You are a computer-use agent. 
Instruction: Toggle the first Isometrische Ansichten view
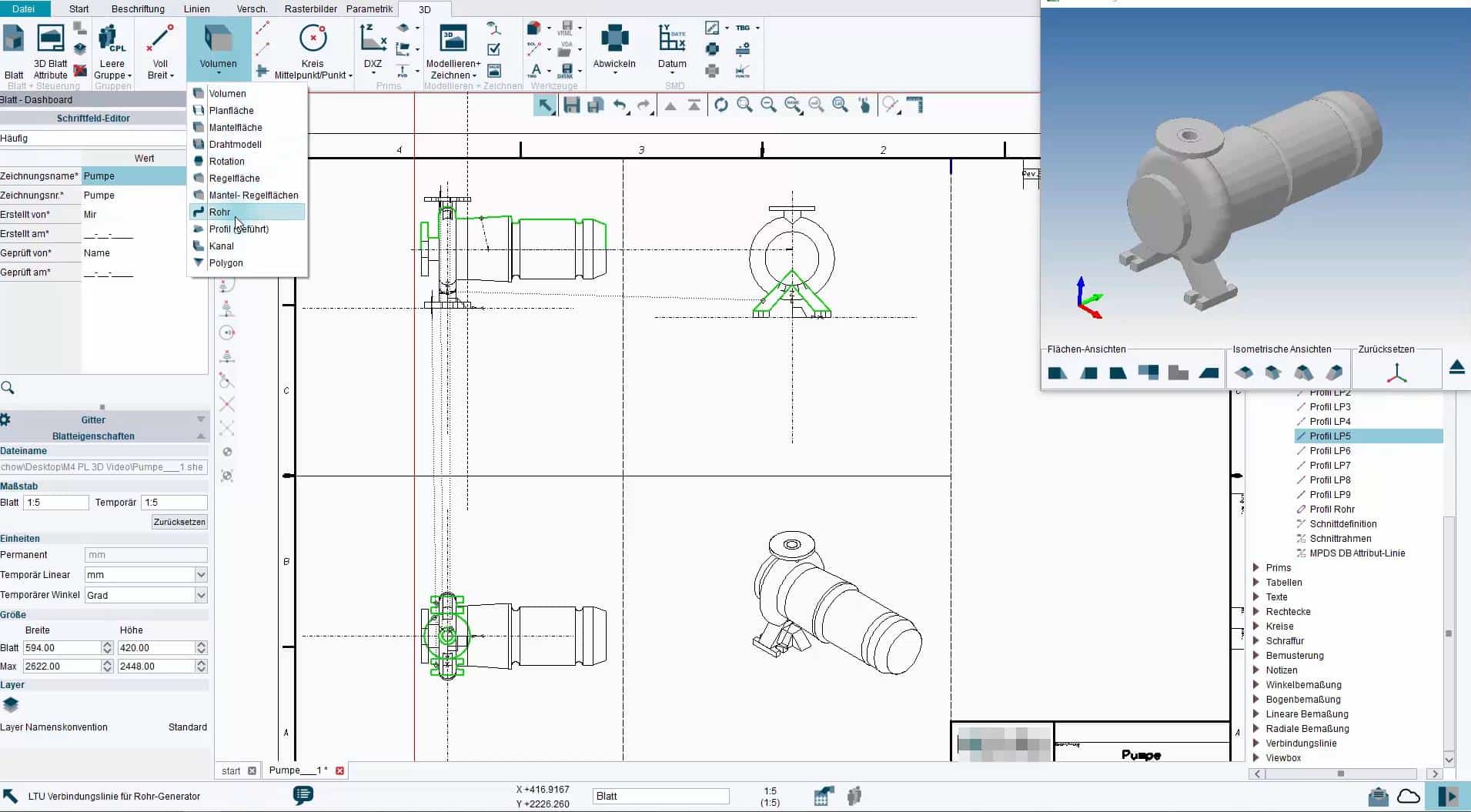(1244, 373)
